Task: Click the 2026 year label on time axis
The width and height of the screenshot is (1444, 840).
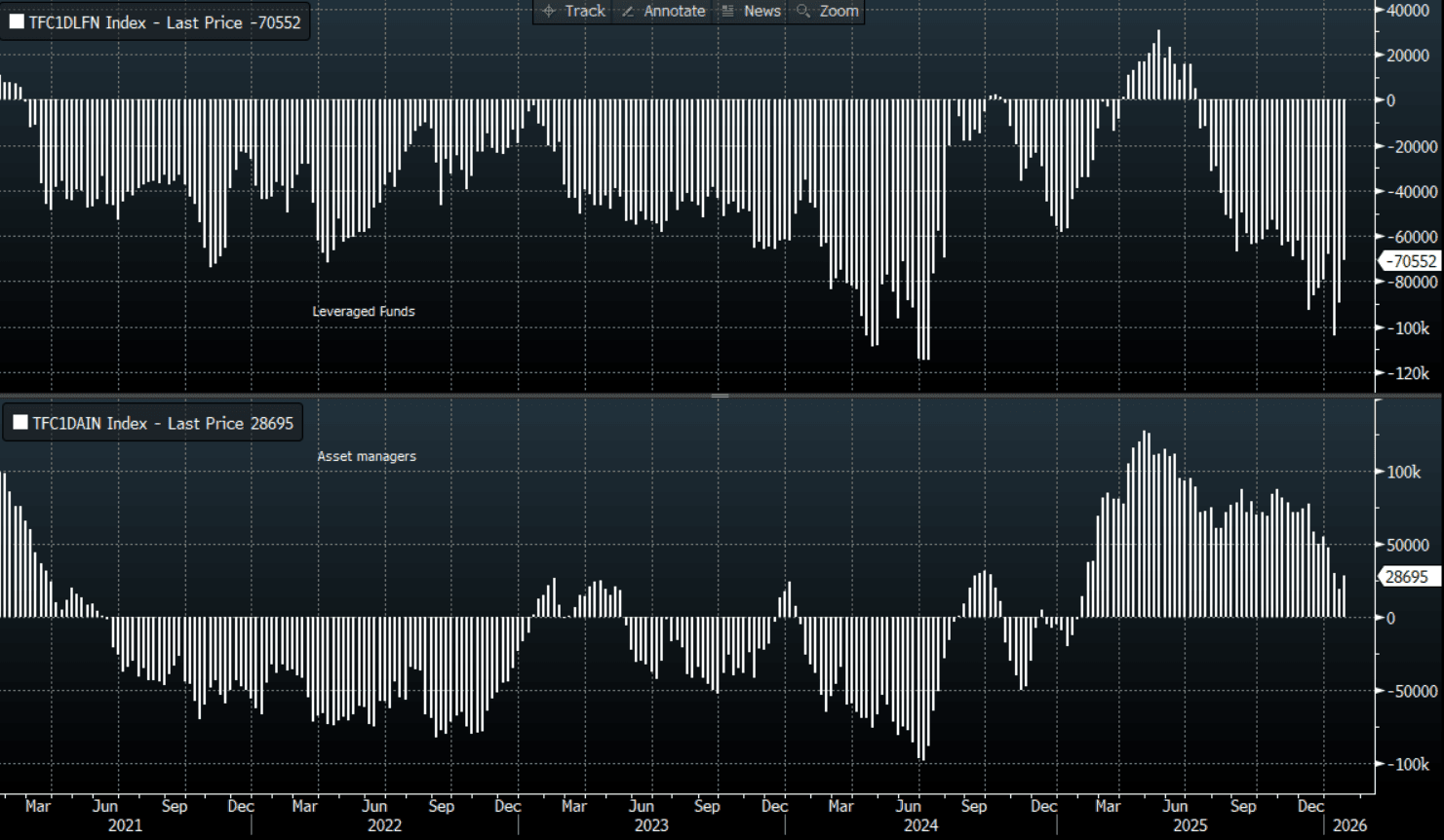Action: pyautogui.click(x=1349, y=825)
